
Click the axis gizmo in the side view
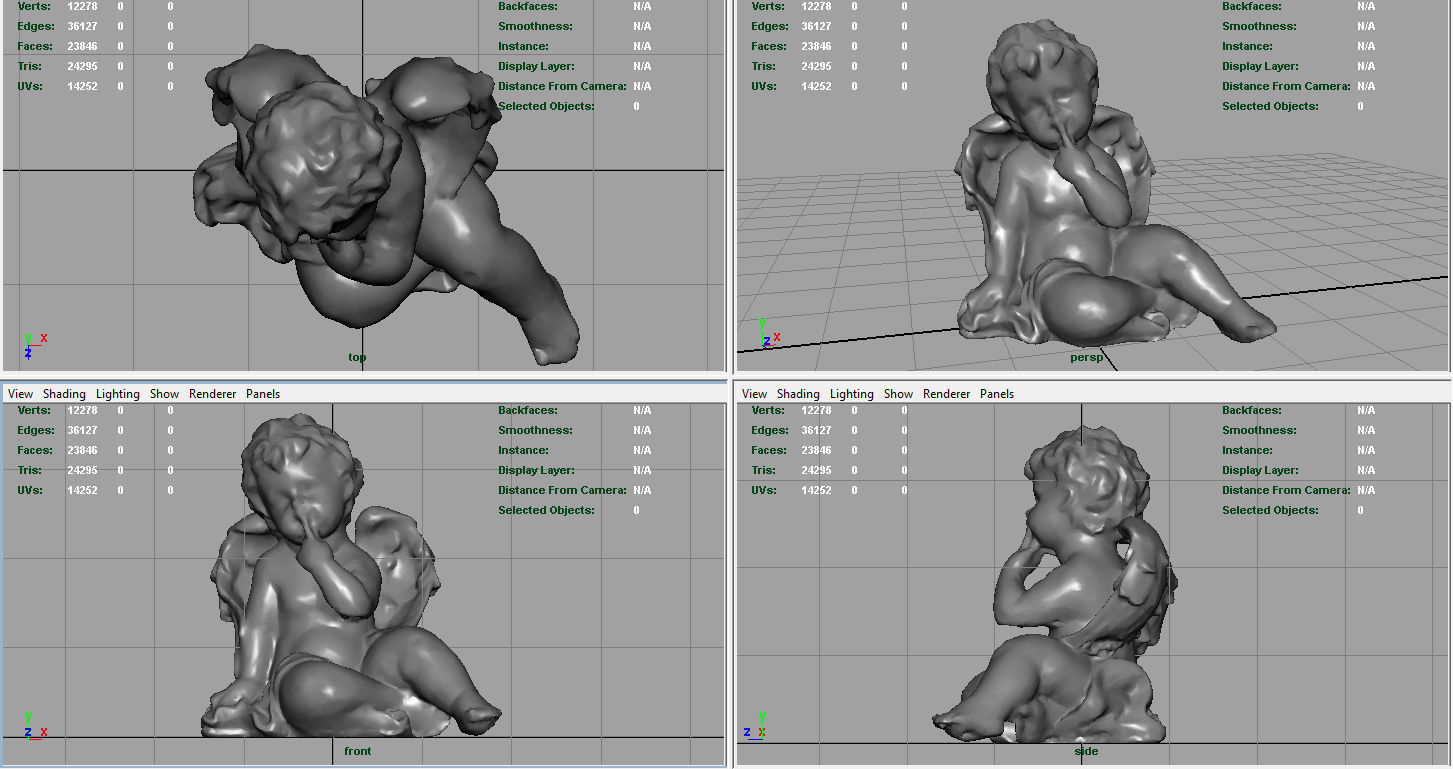[756, 726]
